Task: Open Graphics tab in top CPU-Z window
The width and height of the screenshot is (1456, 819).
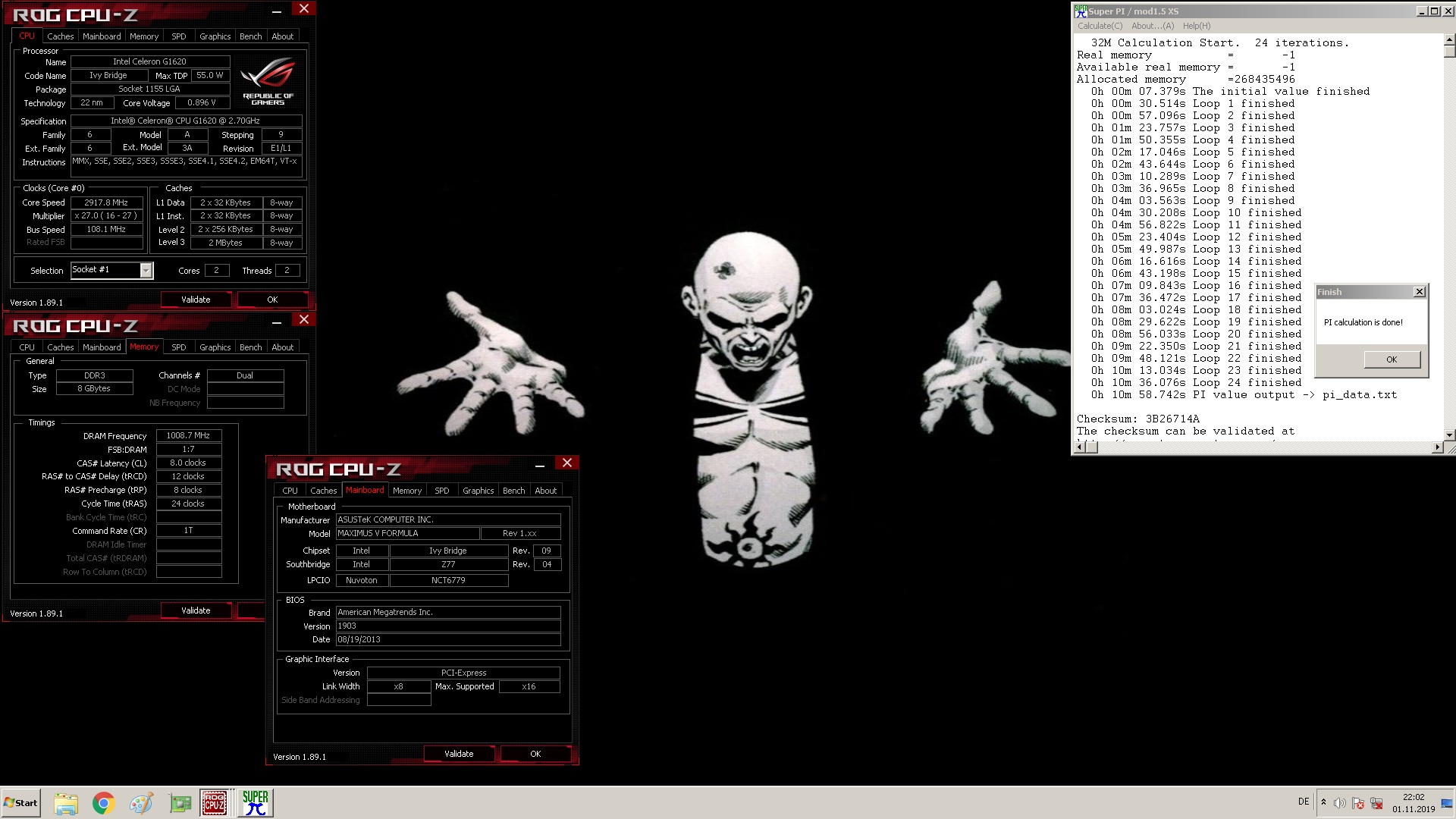Action: 215,36
